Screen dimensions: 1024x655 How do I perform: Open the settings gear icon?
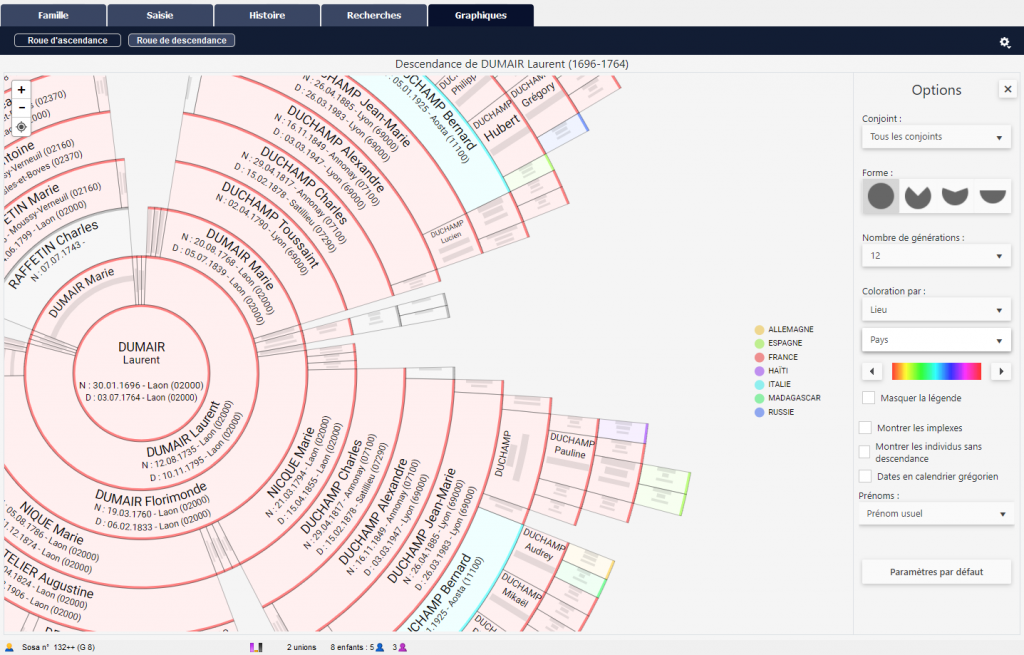point(1005,42)
